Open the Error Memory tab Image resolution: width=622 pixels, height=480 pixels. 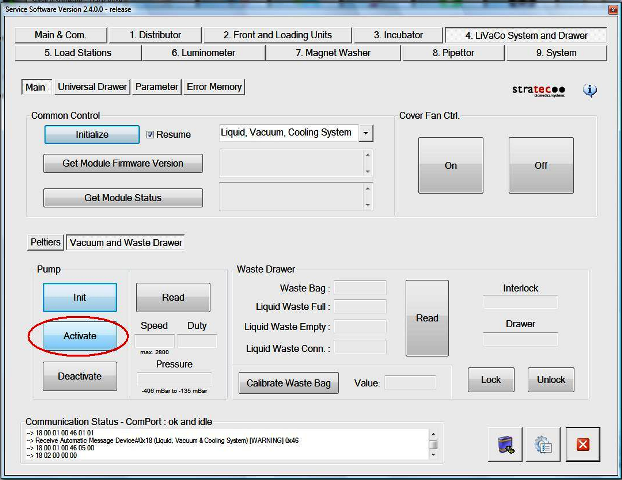coord(214,87)
